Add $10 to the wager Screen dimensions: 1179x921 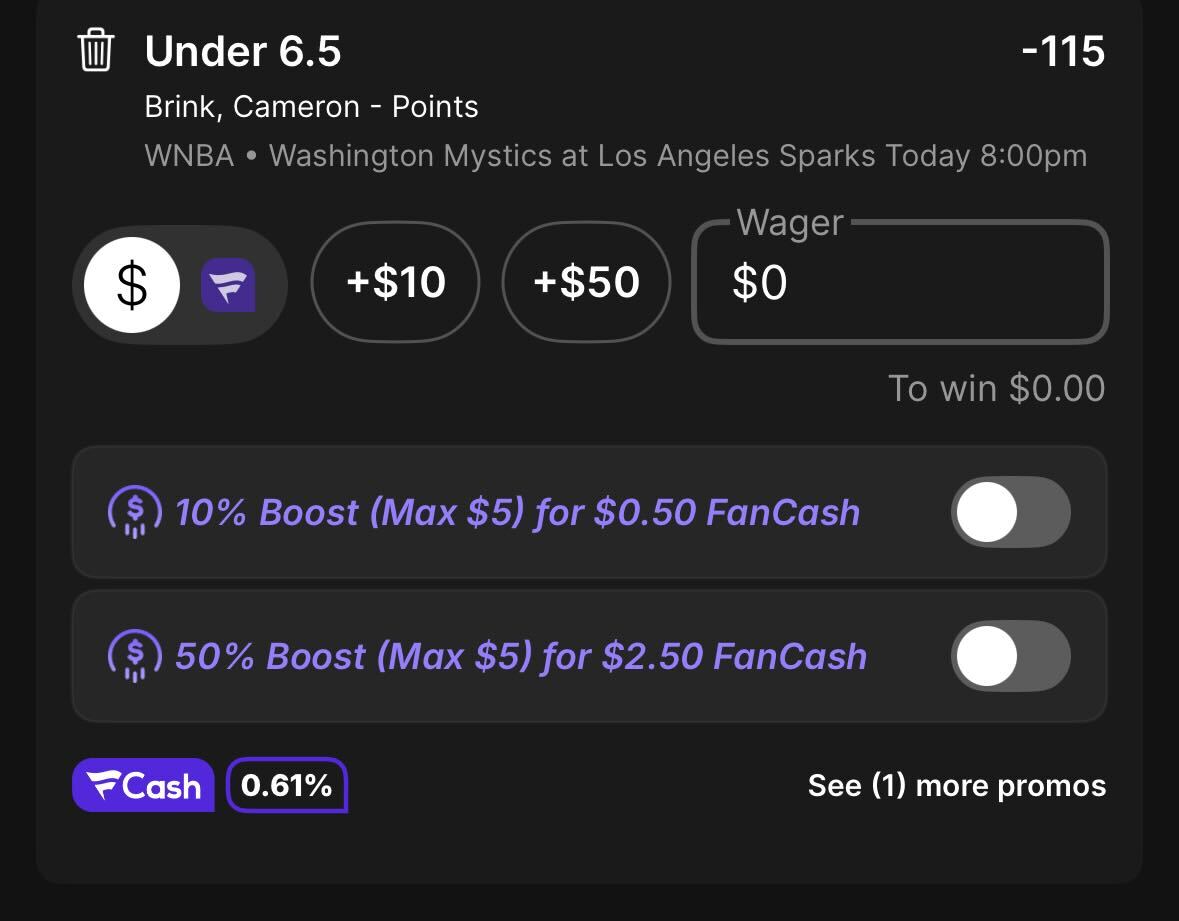396,282
